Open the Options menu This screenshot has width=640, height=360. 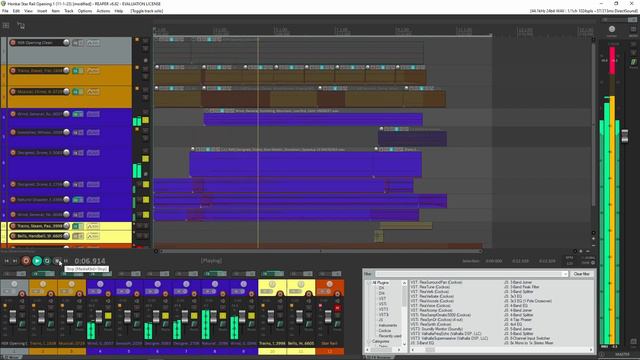click(x=85, y=11)
